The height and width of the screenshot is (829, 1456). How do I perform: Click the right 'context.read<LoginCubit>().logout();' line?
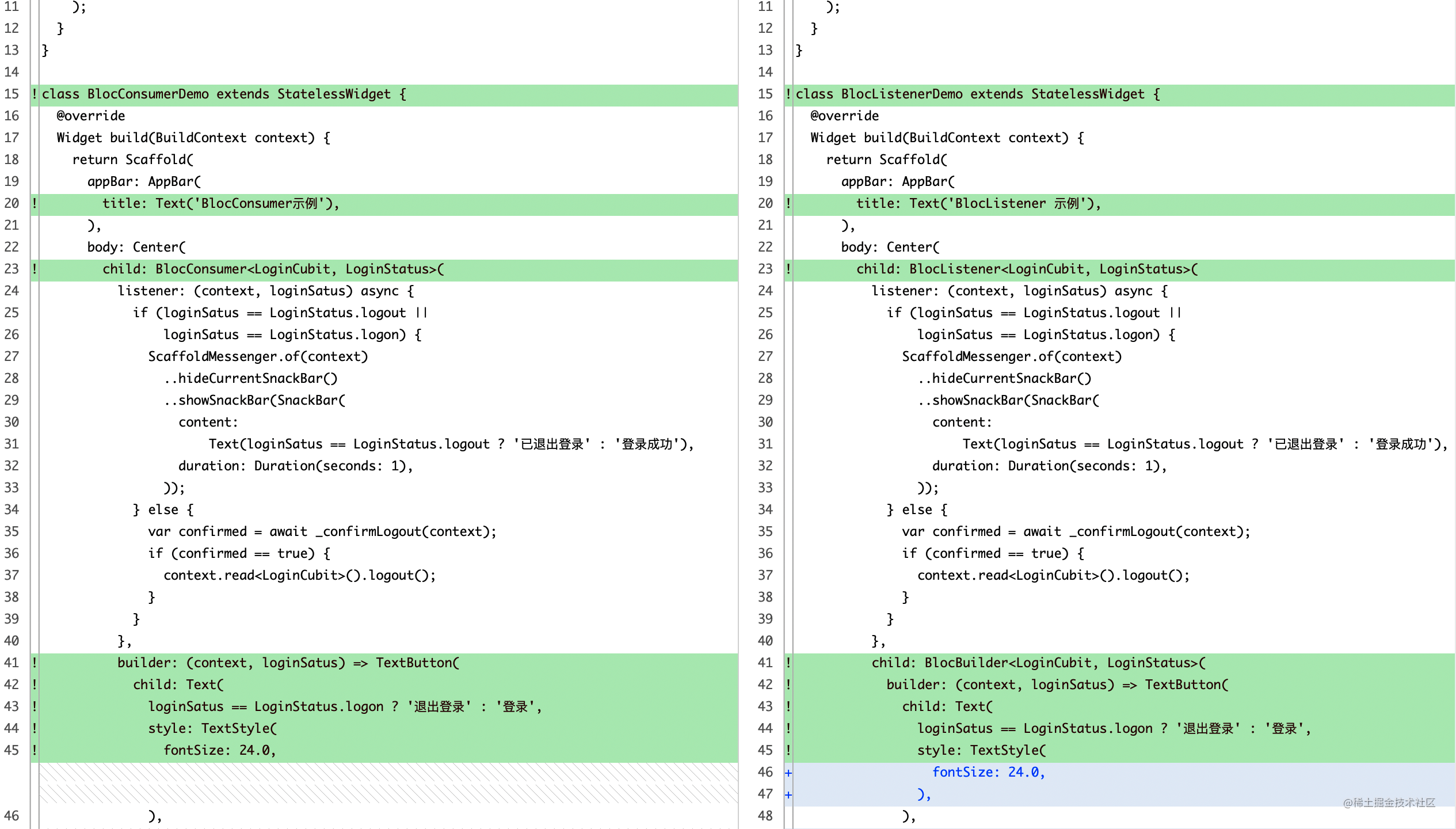[1053, 575]
